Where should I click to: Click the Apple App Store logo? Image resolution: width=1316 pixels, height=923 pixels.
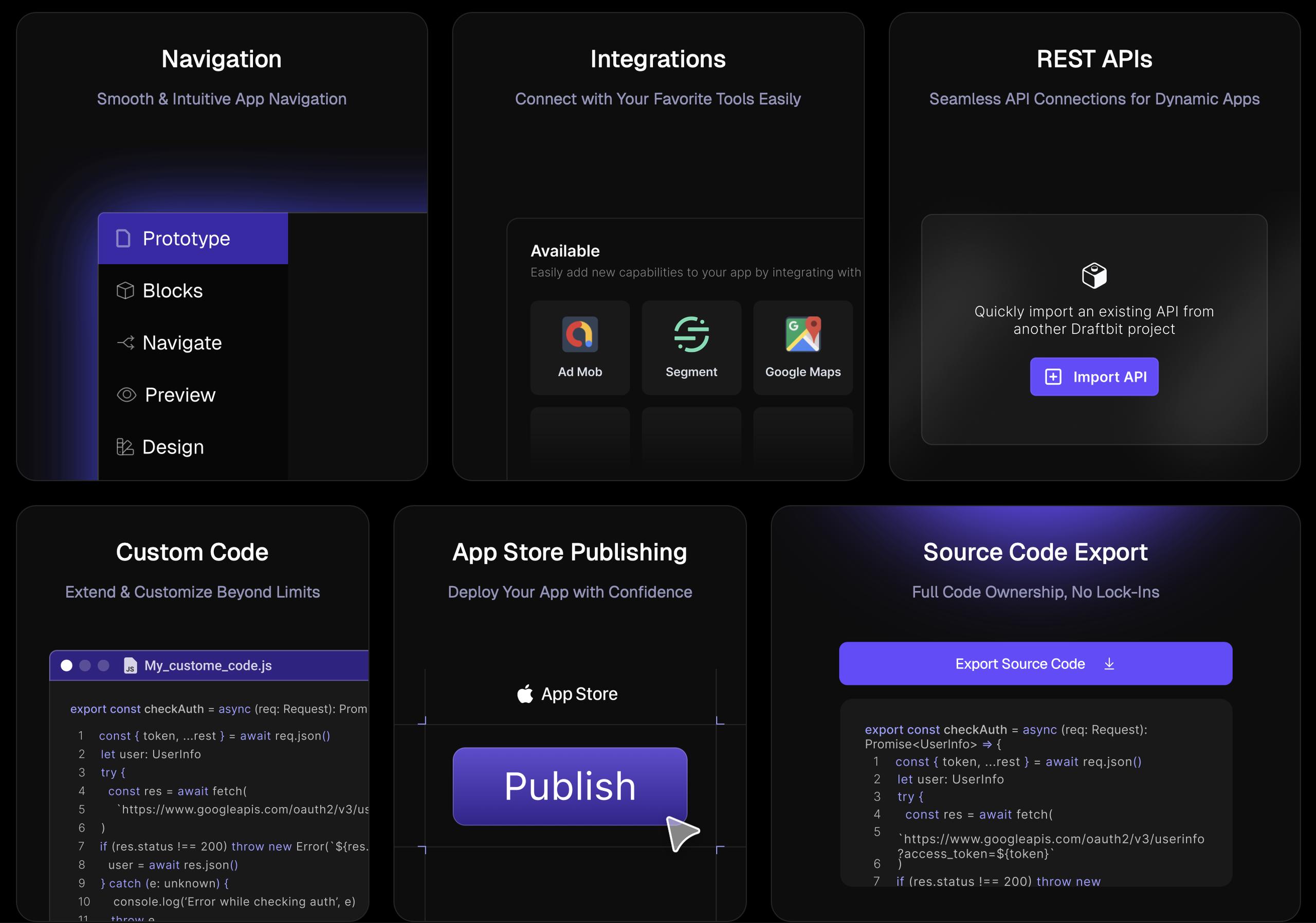[x=525, y=694]
